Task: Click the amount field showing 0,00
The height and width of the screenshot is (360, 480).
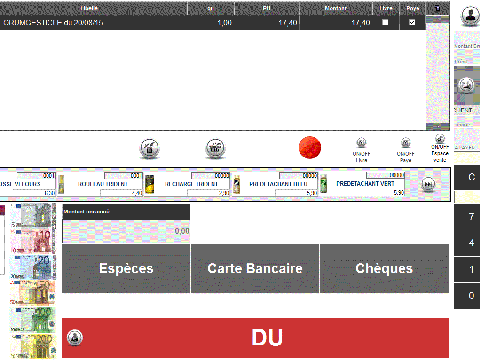Action: (126, 231)
